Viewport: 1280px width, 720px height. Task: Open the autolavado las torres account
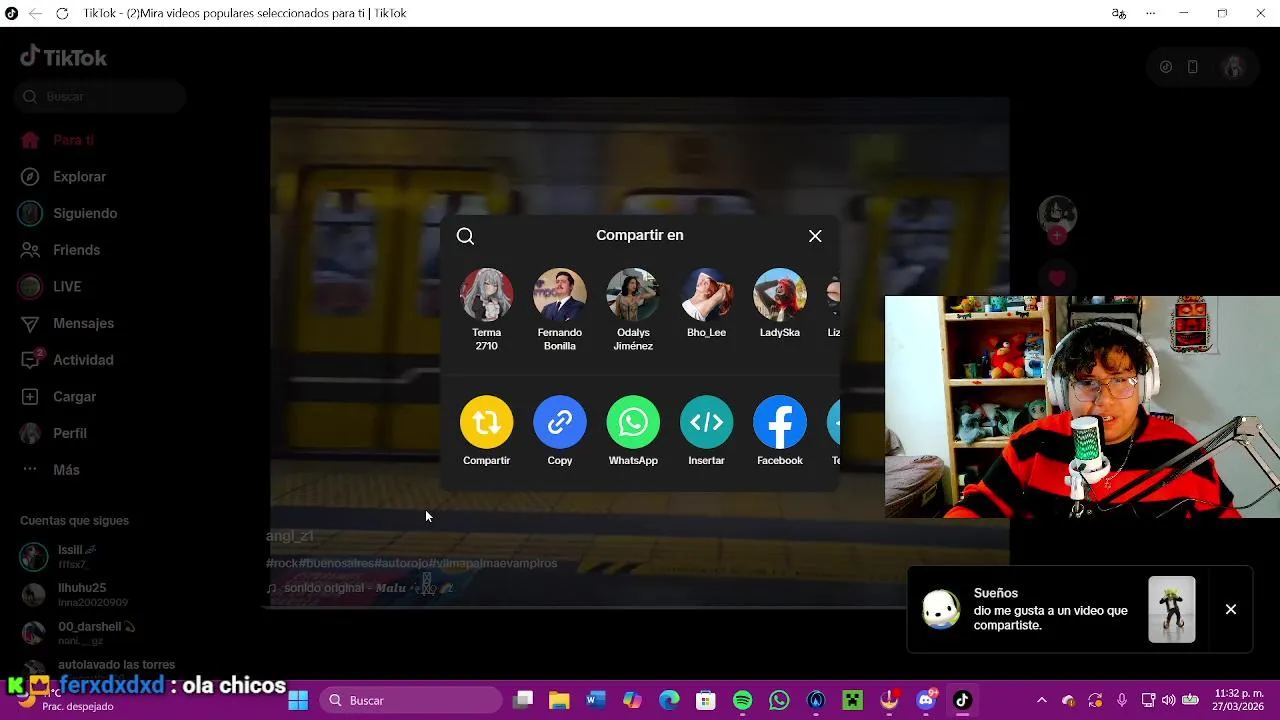point(116,664)
